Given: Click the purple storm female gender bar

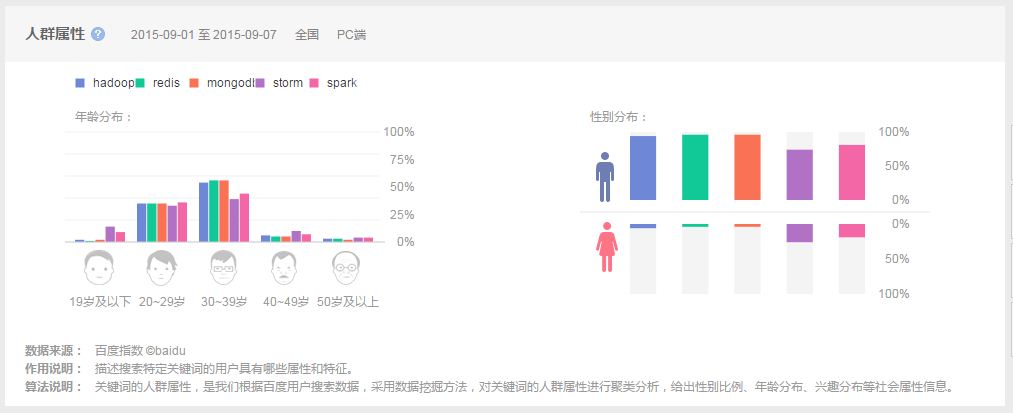Looking at the screenshot, I should pos(800,233).
